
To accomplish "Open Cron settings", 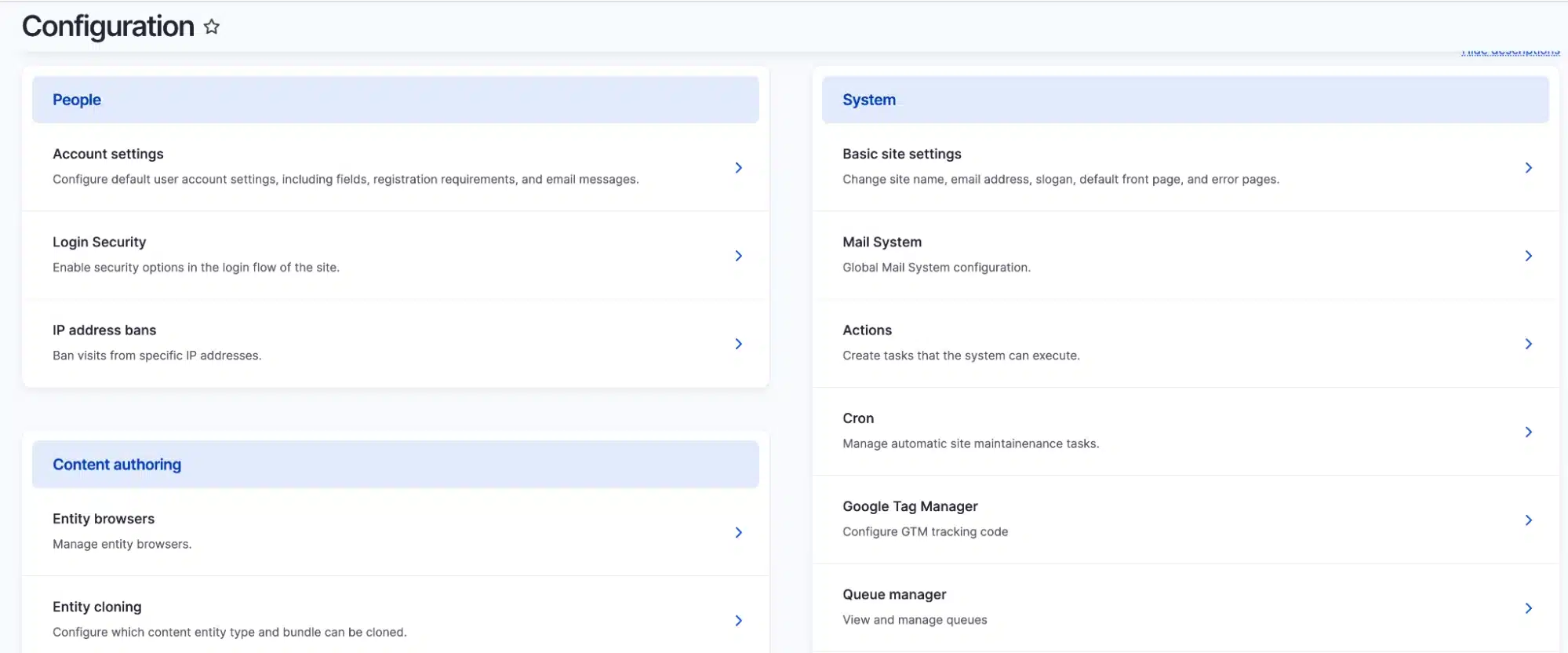I will point(858,418).
